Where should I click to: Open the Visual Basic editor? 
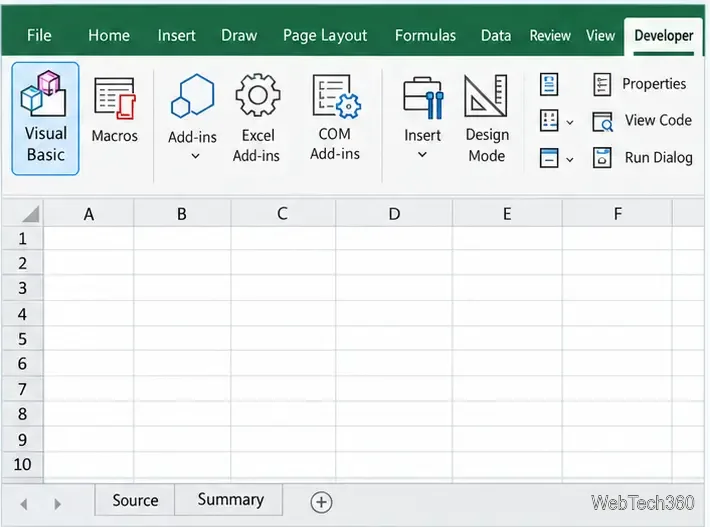point(45,119)
